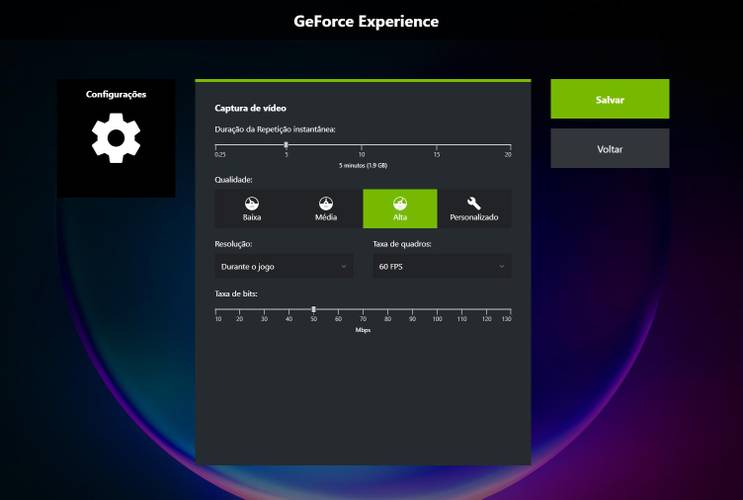Image resolution: width=743 pixels, height=500 pixels.
Task: Open the Resolução dropdown
Action: (284, 266)
